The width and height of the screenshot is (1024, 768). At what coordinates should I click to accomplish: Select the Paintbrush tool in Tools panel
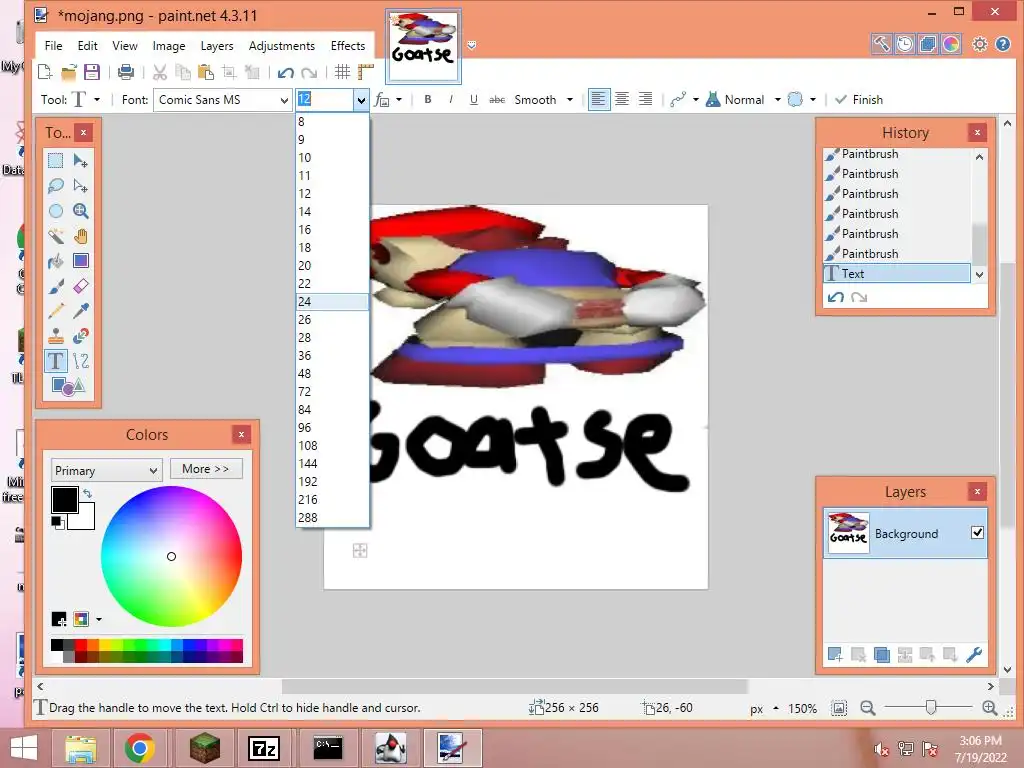click(56, 286)
